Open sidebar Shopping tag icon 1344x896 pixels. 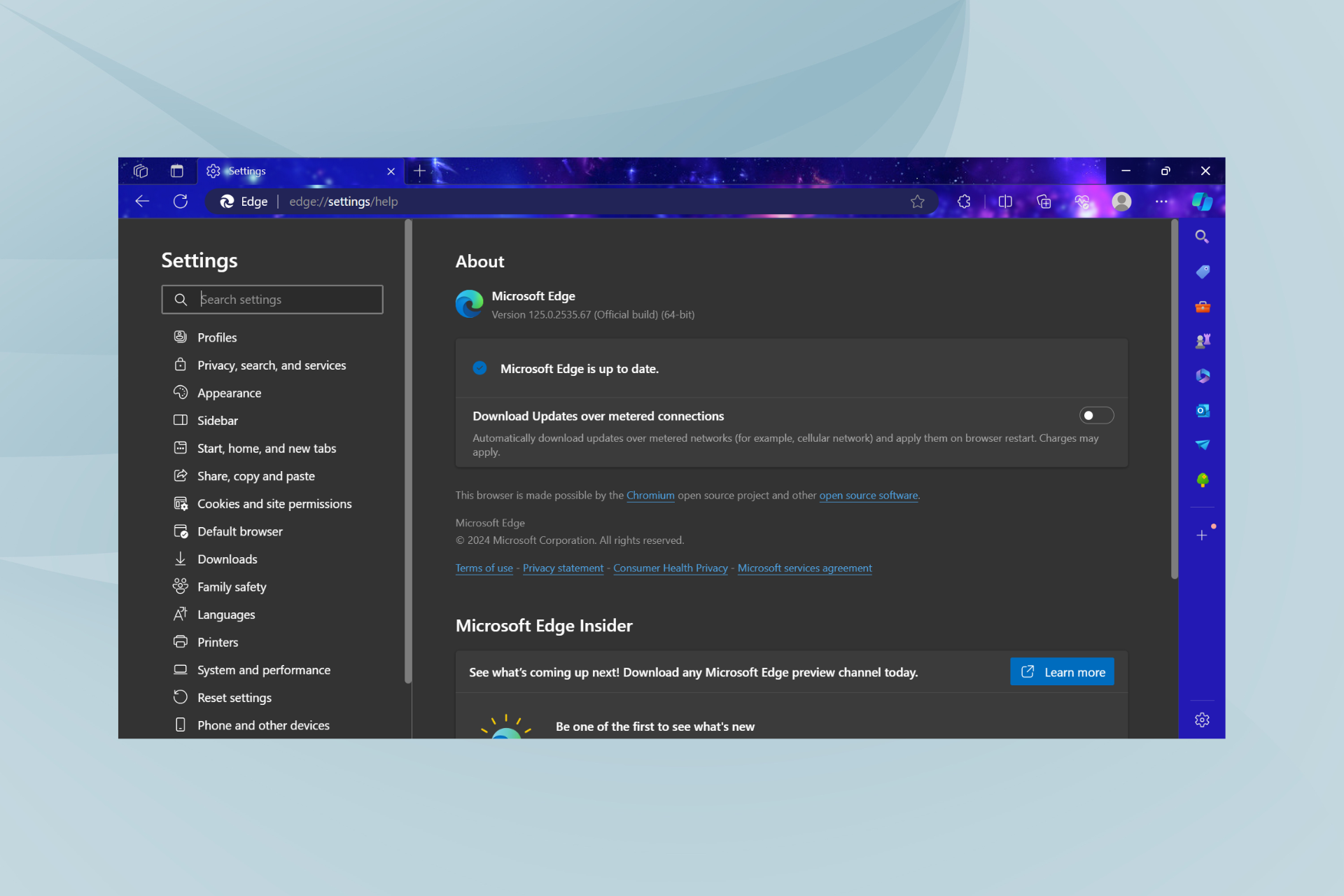tap(1202, 272)
